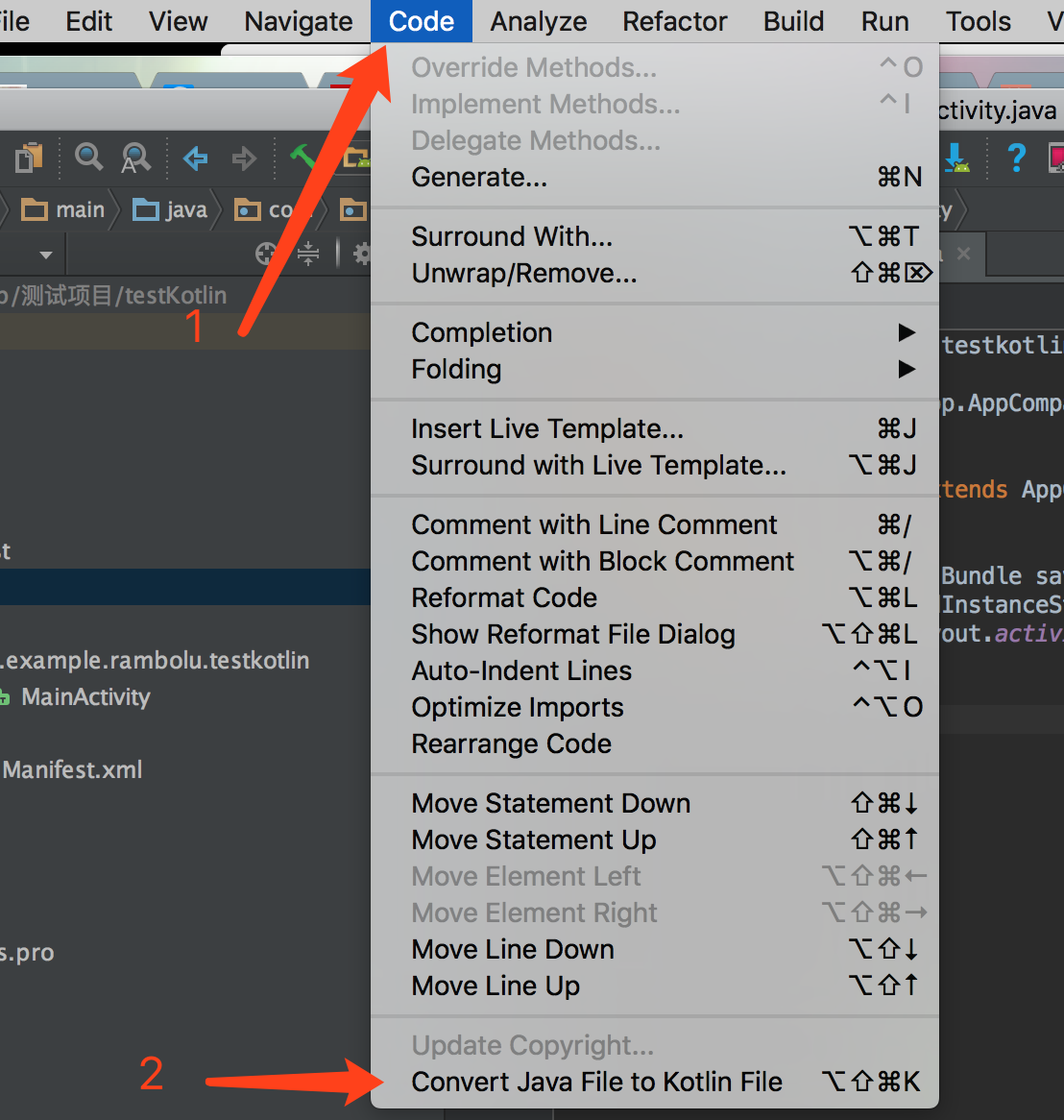Open project panel settings gear
The image size is (1064, 1120).
[x=361, y=254]
